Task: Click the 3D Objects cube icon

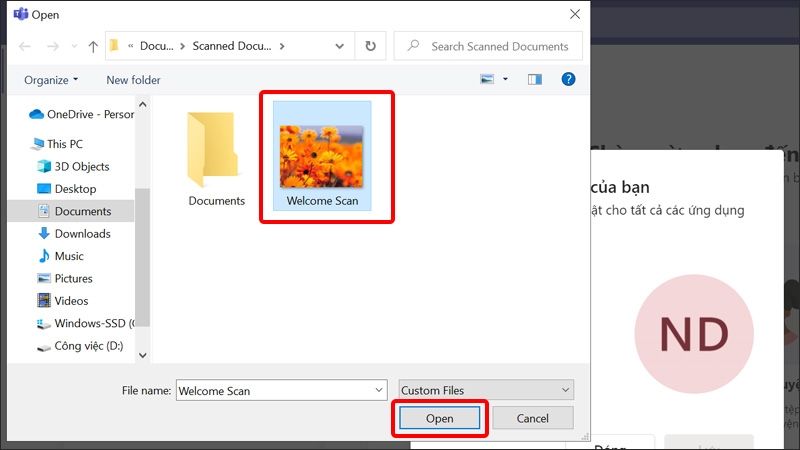Action: (44, 166)
